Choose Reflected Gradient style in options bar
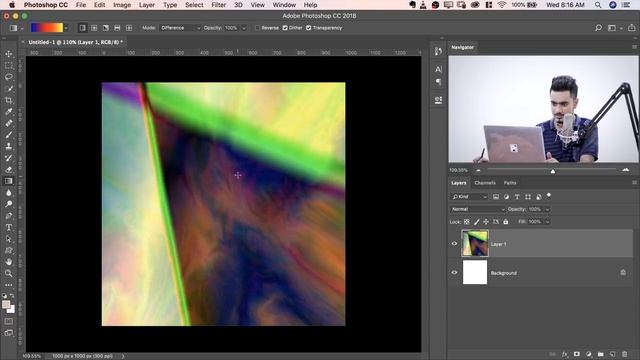Viewport: 640px width, 360px height. pos(117,28)
